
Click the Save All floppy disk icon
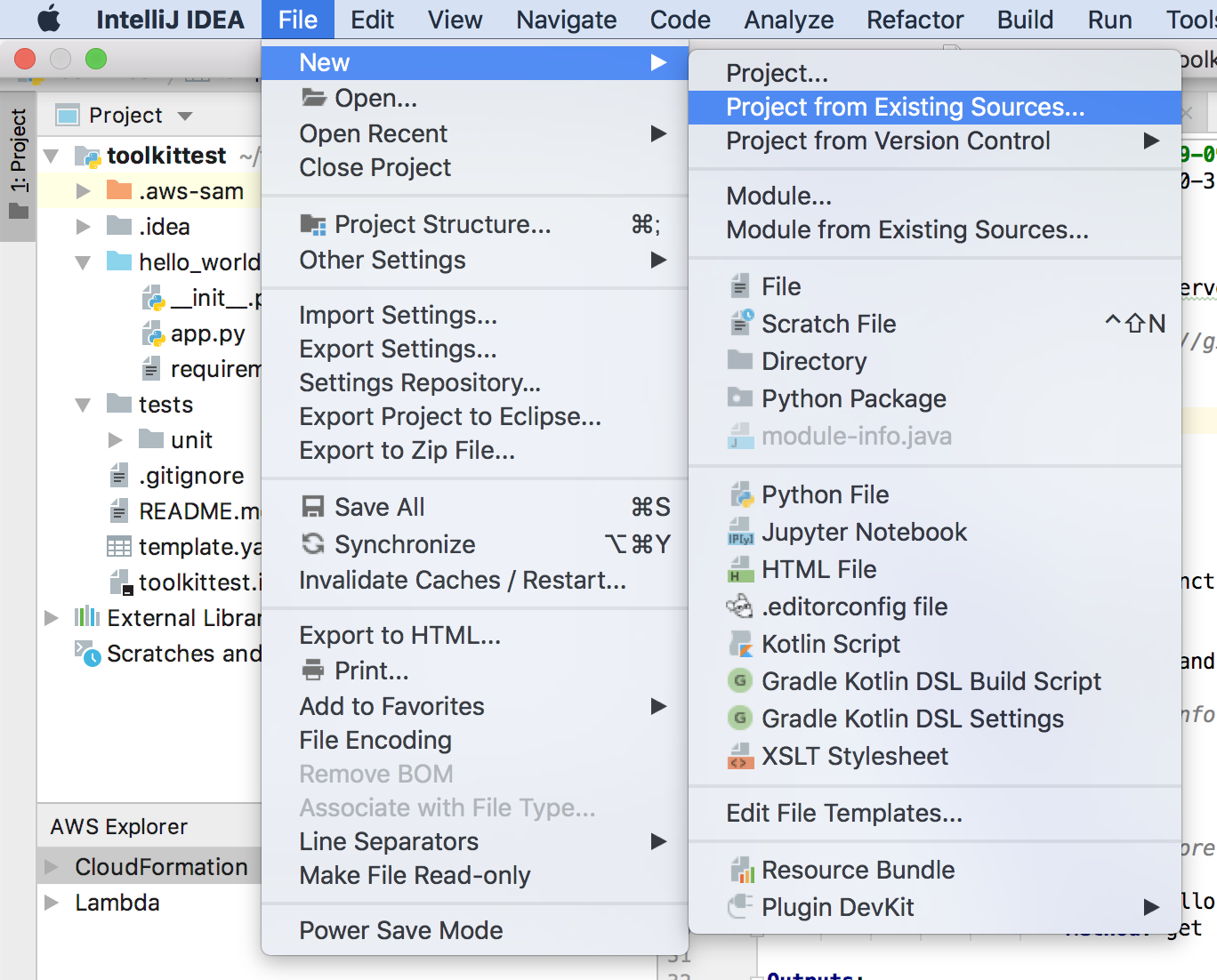[x=313, y=507]
